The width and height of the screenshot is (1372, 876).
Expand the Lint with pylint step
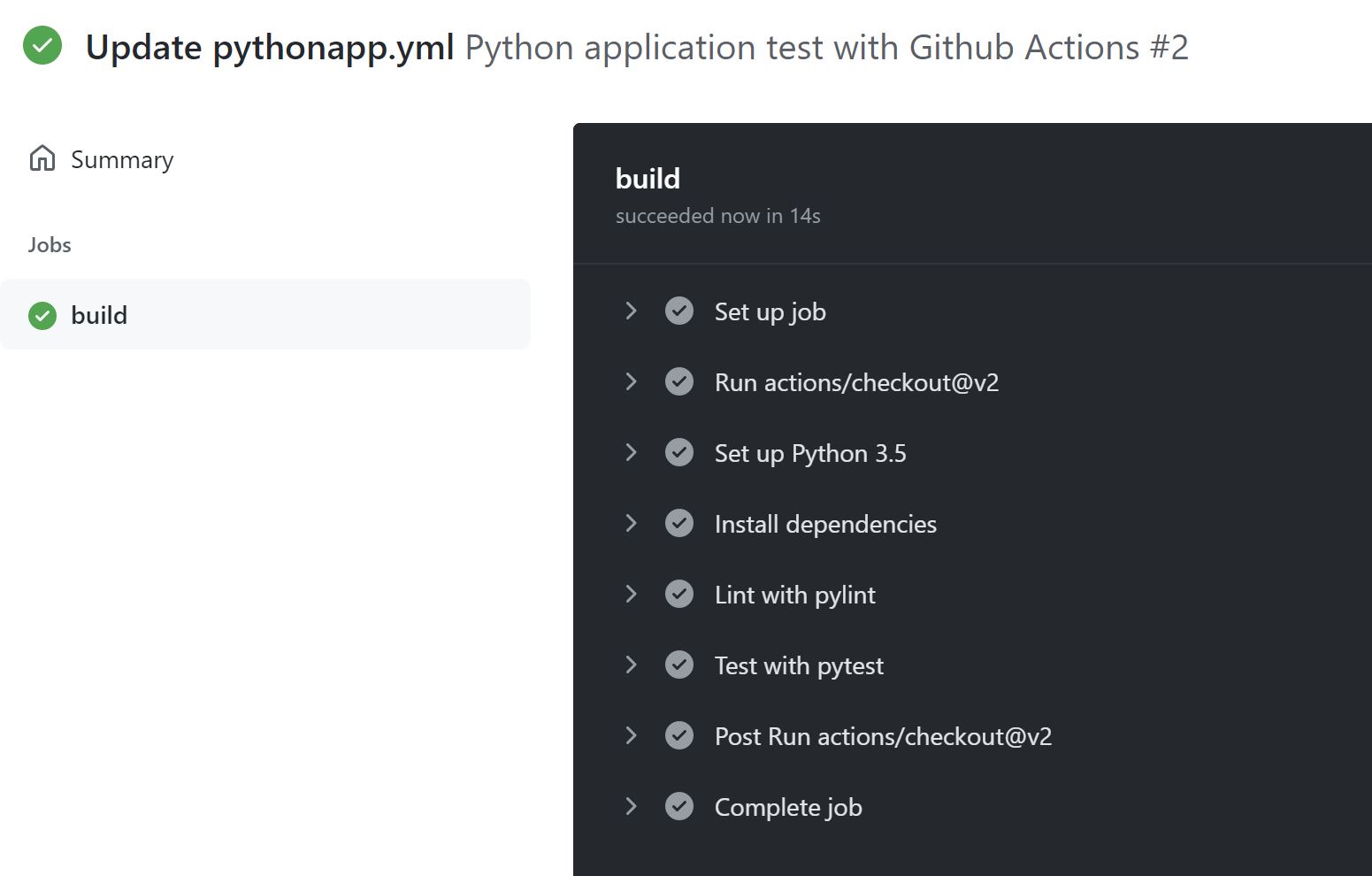tap(631, 594)
